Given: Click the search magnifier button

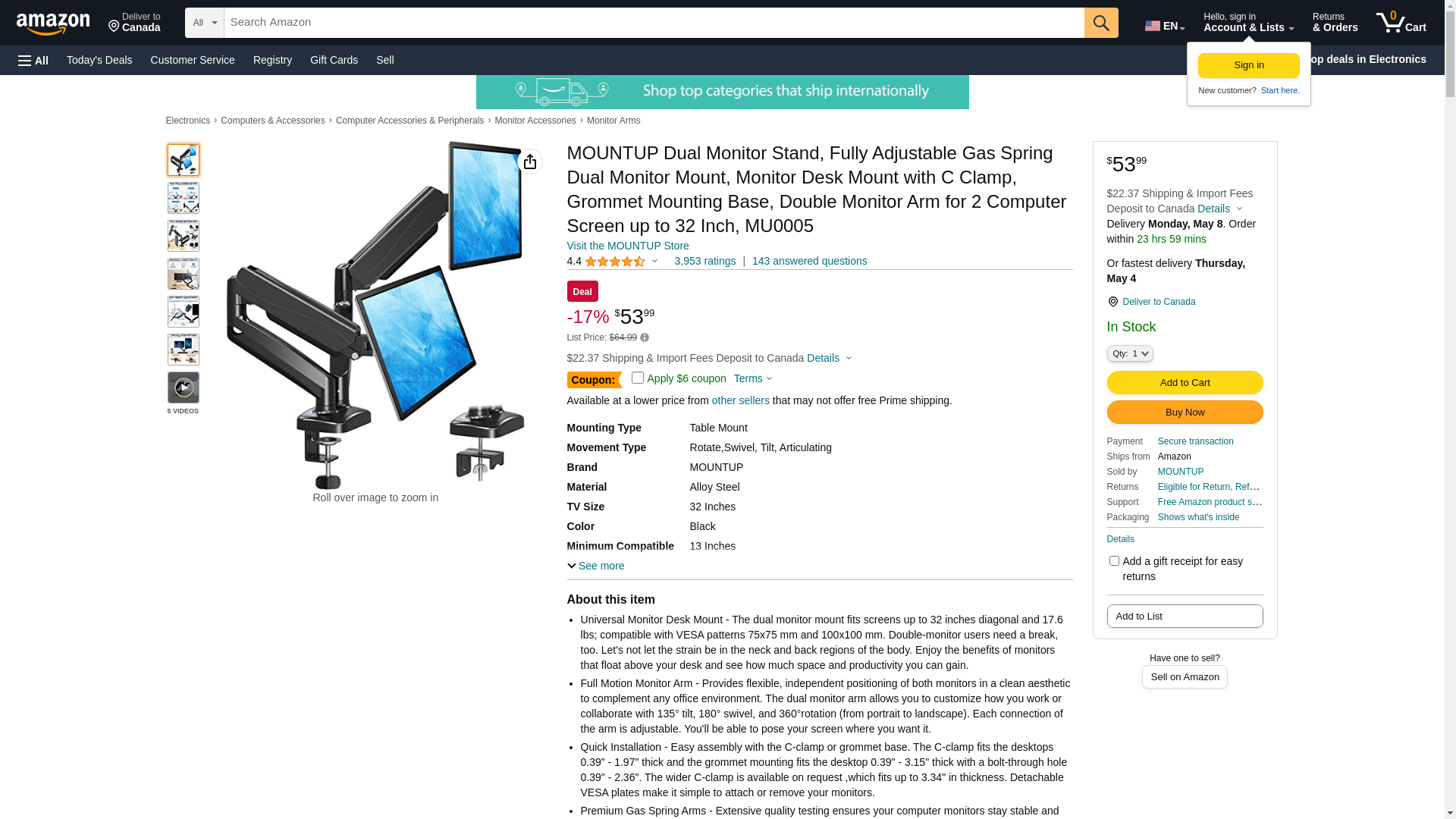Looking at the screenshot, I should [x=1101, y=23].
